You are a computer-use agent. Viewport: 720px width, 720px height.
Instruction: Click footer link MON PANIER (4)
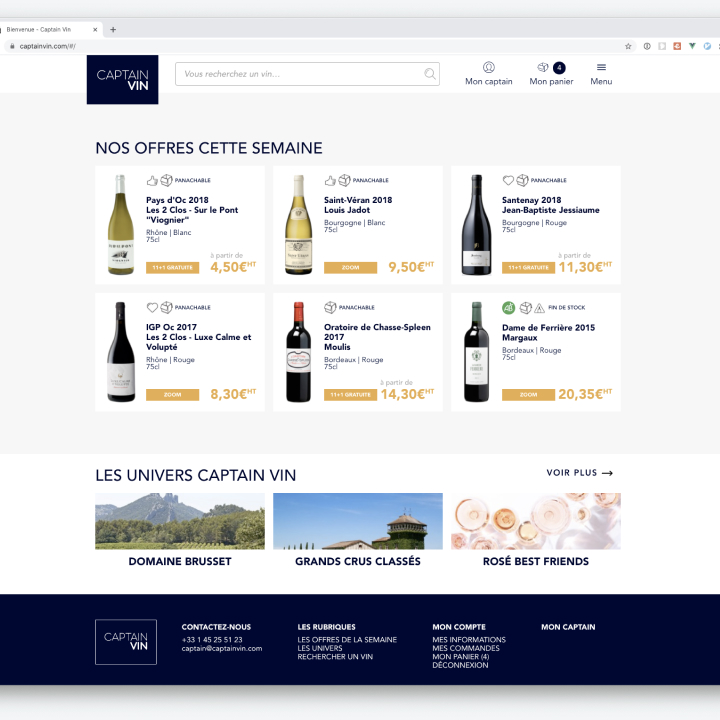(x=461, y=657)
